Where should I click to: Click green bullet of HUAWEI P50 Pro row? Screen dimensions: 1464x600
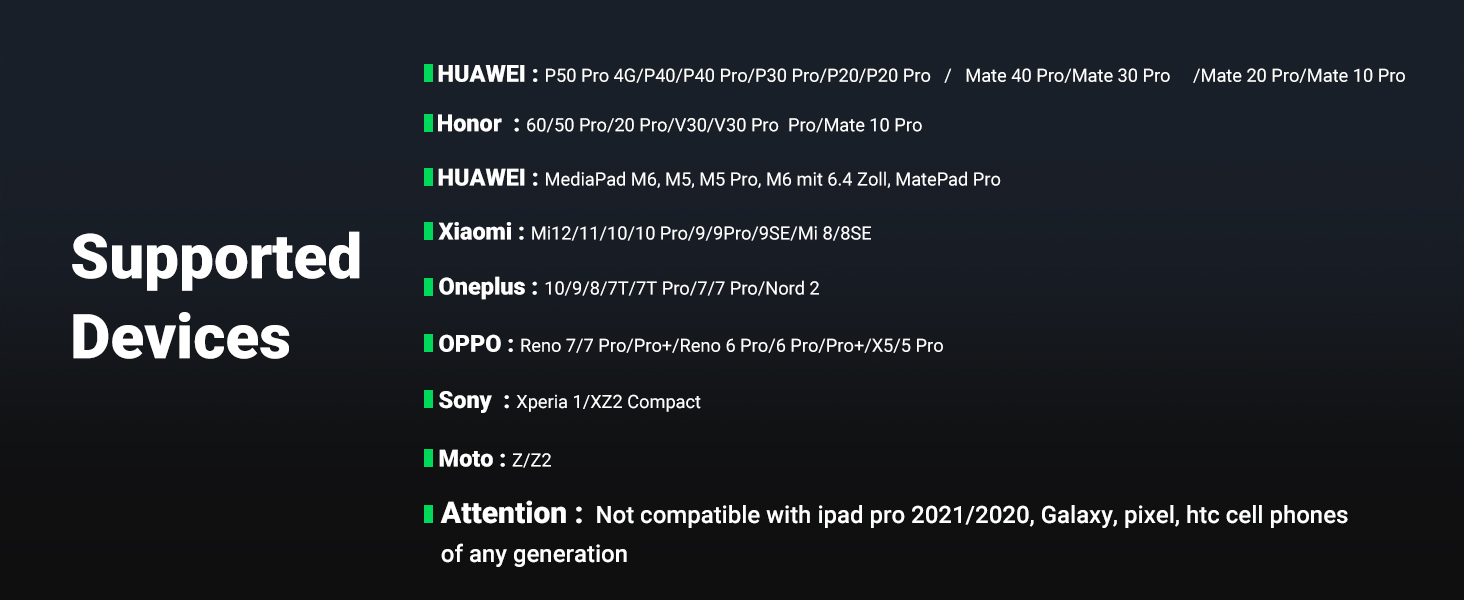tap(428, 73)
